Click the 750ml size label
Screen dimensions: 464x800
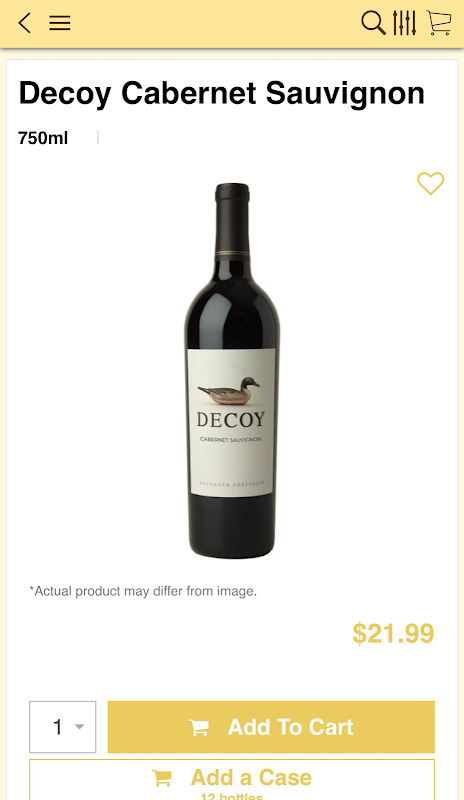(x=43, y=138)
